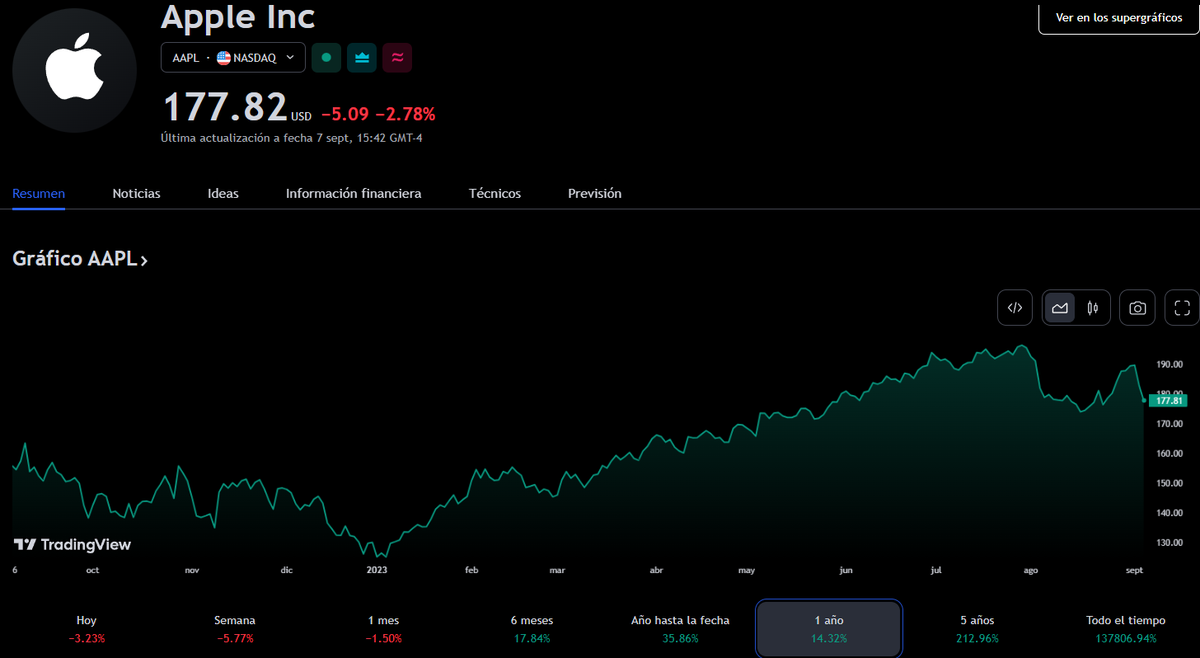Open the Gráfico AAPL link

pyautogui.click(x=80, y=259)
